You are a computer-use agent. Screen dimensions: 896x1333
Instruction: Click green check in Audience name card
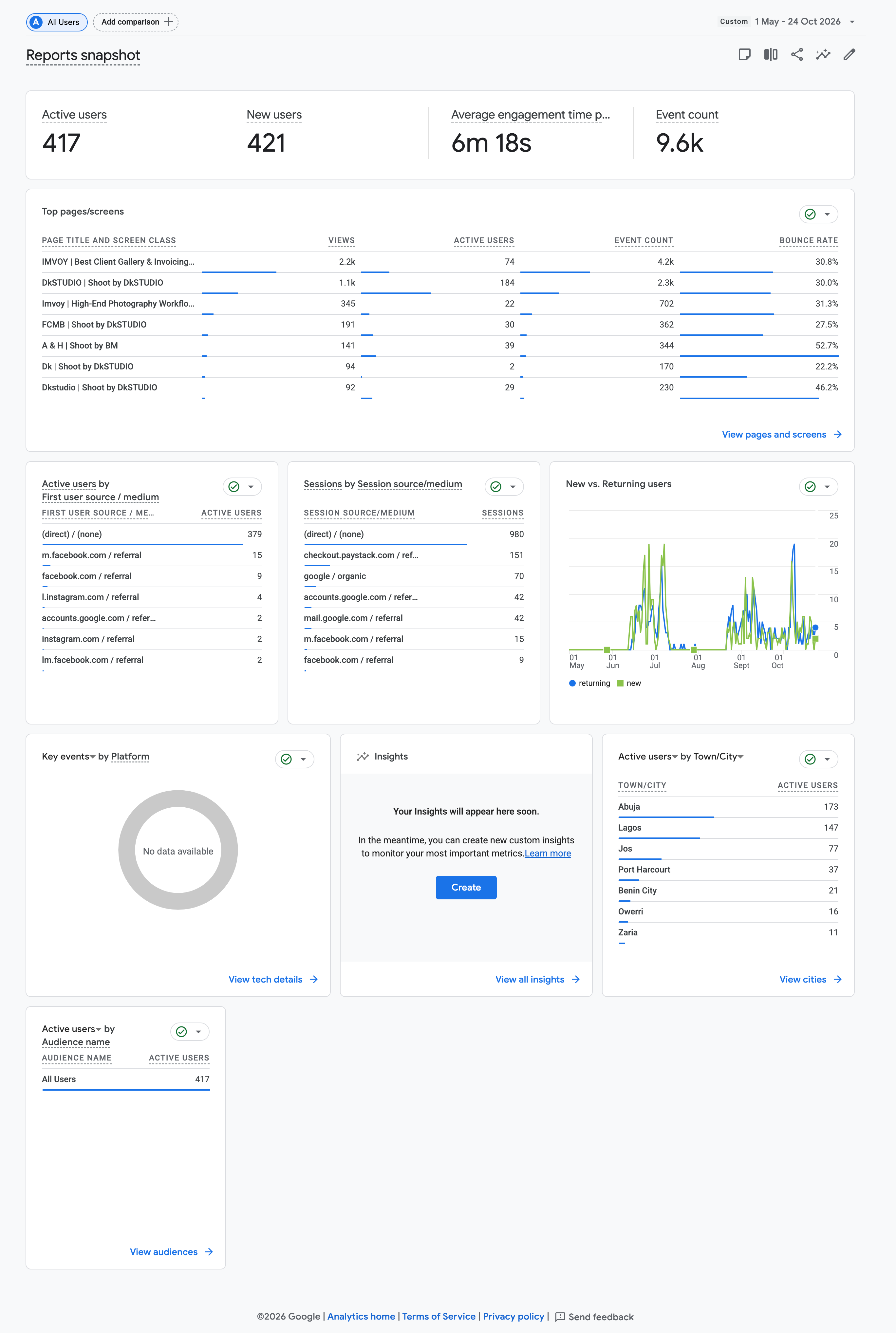pos(181,1032)
